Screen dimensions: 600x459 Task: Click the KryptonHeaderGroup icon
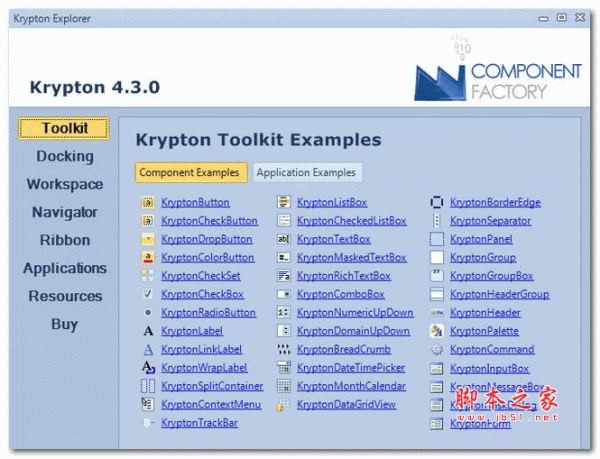[x=437, y=294]
